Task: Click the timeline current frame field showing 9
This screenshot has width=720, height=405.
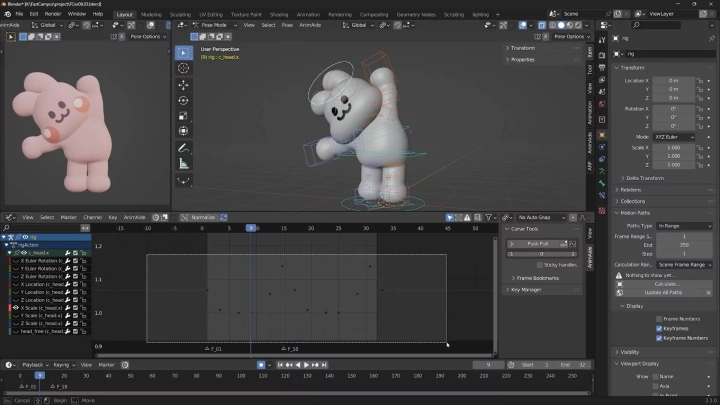Action: [x=488, y=365]
